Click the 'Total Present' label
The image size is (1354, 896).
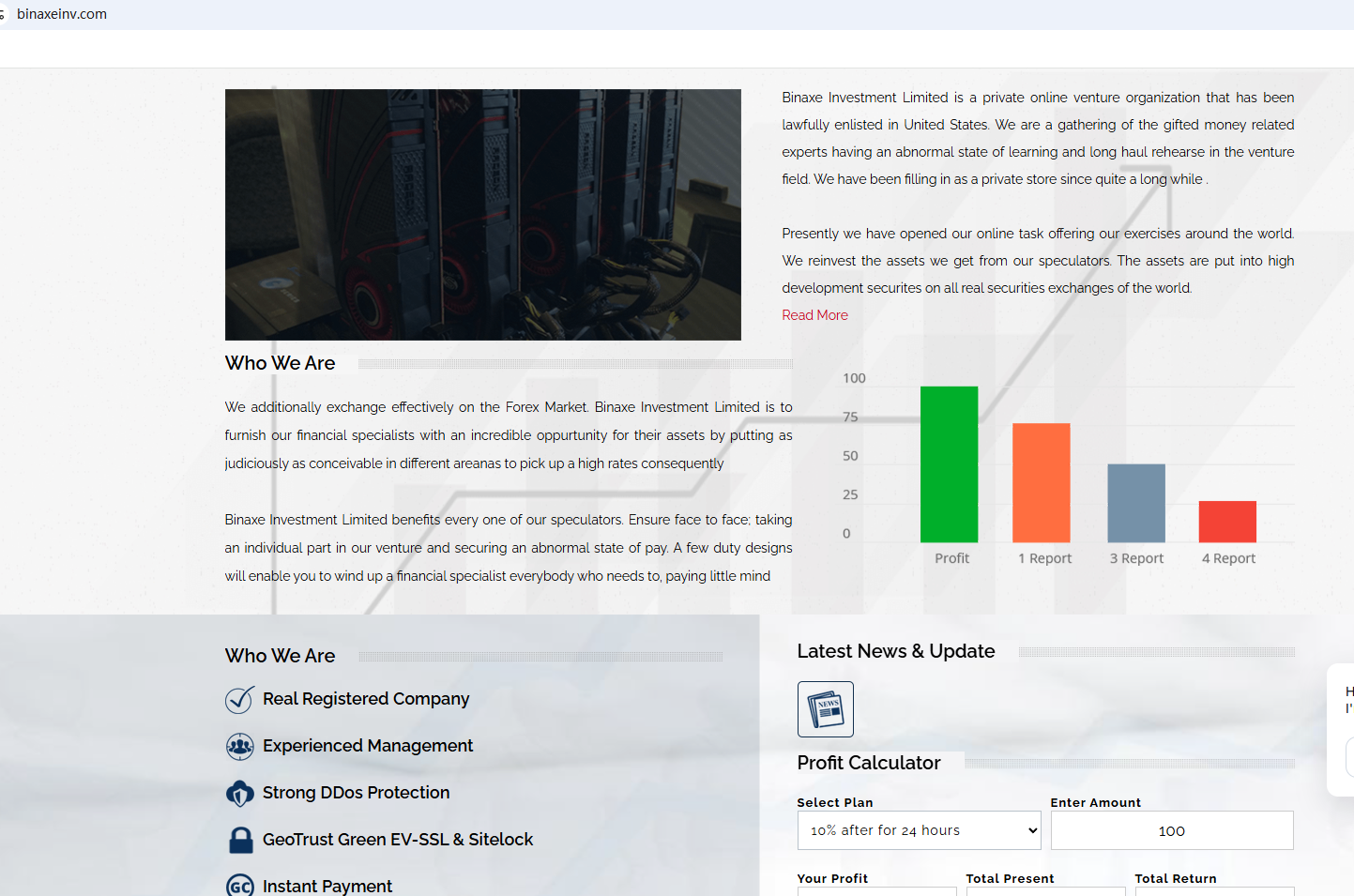pos(1011,878)
